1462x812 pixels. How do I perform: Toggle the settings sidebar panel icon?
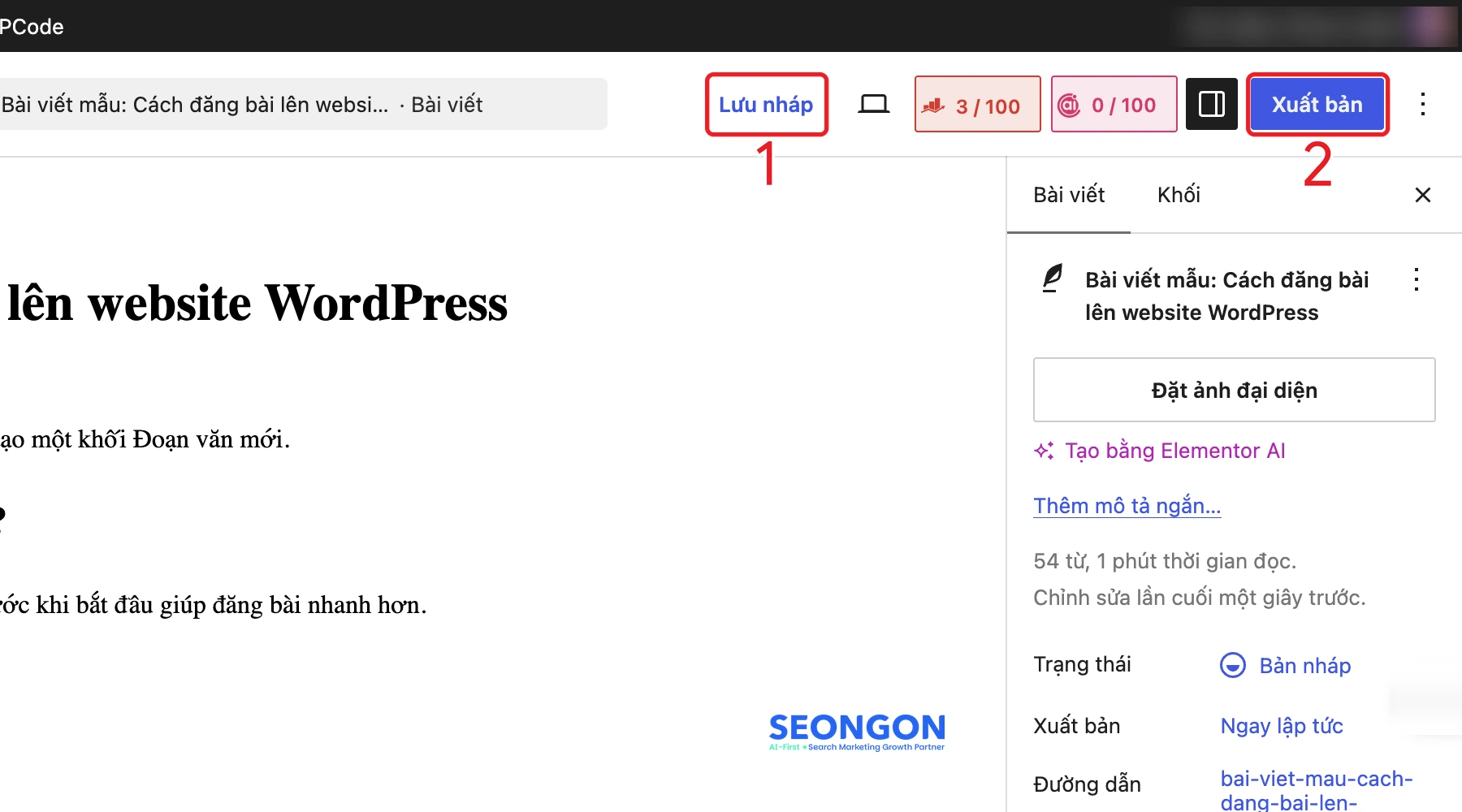[x=1212, y=104]
